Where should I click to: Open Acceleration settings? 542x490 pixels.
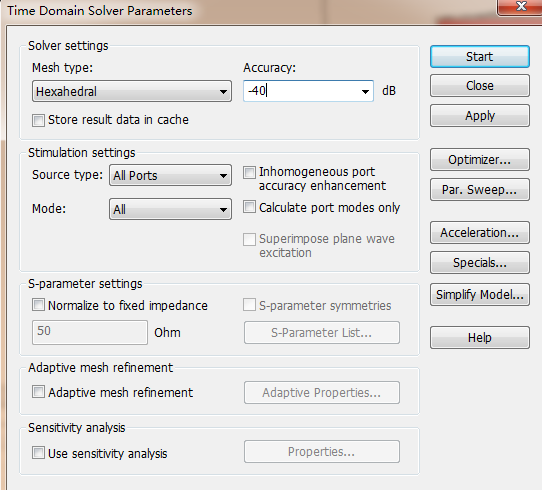point(479,233)
